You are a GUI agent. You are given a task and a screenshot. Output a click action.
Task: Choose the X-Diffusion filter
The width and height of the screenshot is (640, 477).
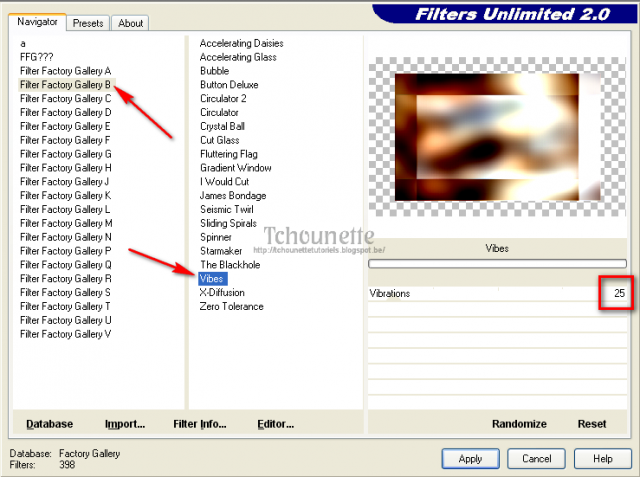[222, 292]
